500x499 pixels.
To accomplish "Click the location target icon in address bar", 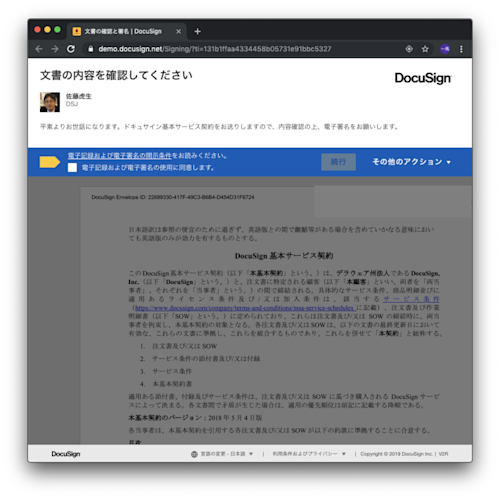I will coord(409,49).
